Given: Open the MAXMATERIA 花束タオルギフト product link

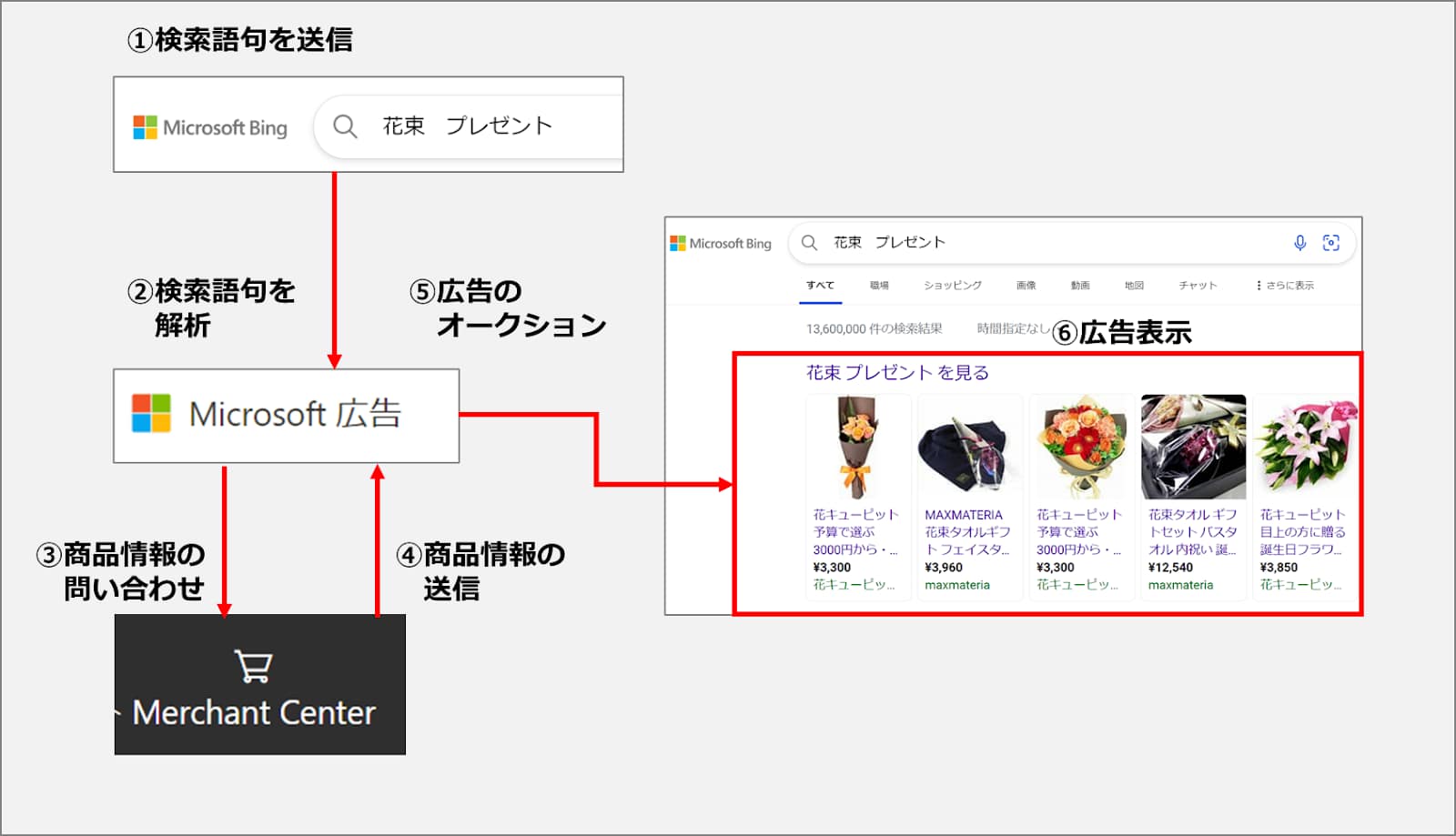Looking at the screenshot, I should click(x=966, y=532).
